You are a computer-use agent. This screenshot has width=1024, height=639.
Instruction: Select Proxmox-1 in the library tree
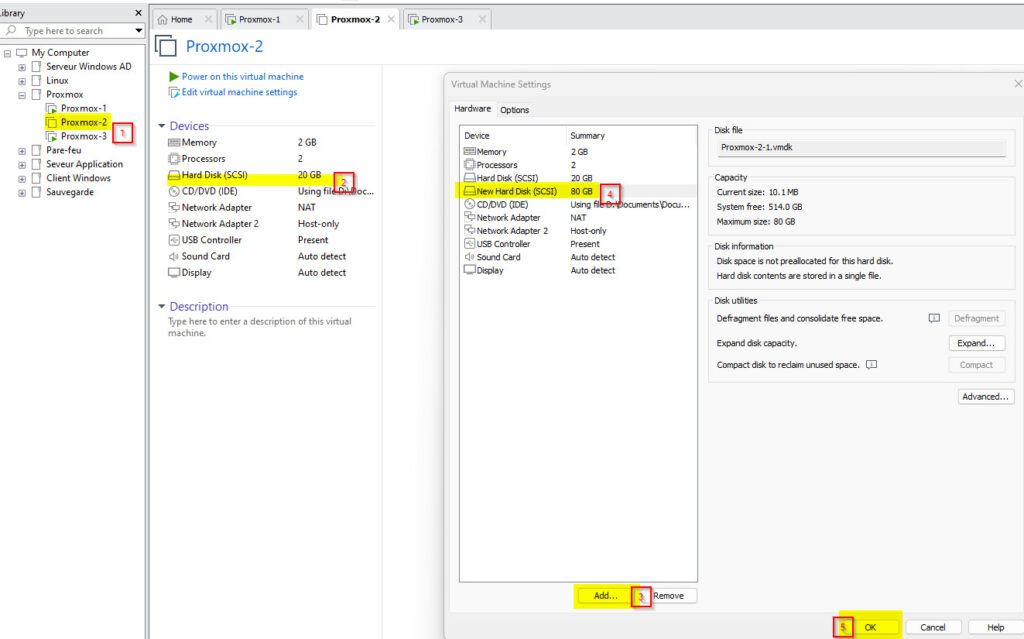tap(83, 108)
